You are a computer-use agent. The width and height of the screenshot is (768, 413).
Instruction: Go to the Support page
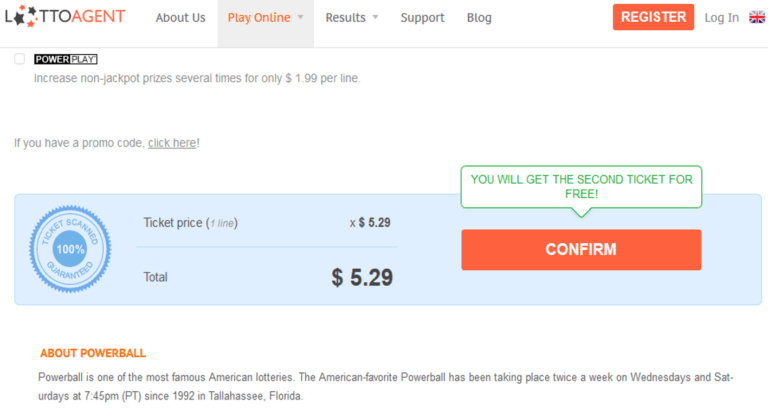pyautogui.click(x=422, y=18)
